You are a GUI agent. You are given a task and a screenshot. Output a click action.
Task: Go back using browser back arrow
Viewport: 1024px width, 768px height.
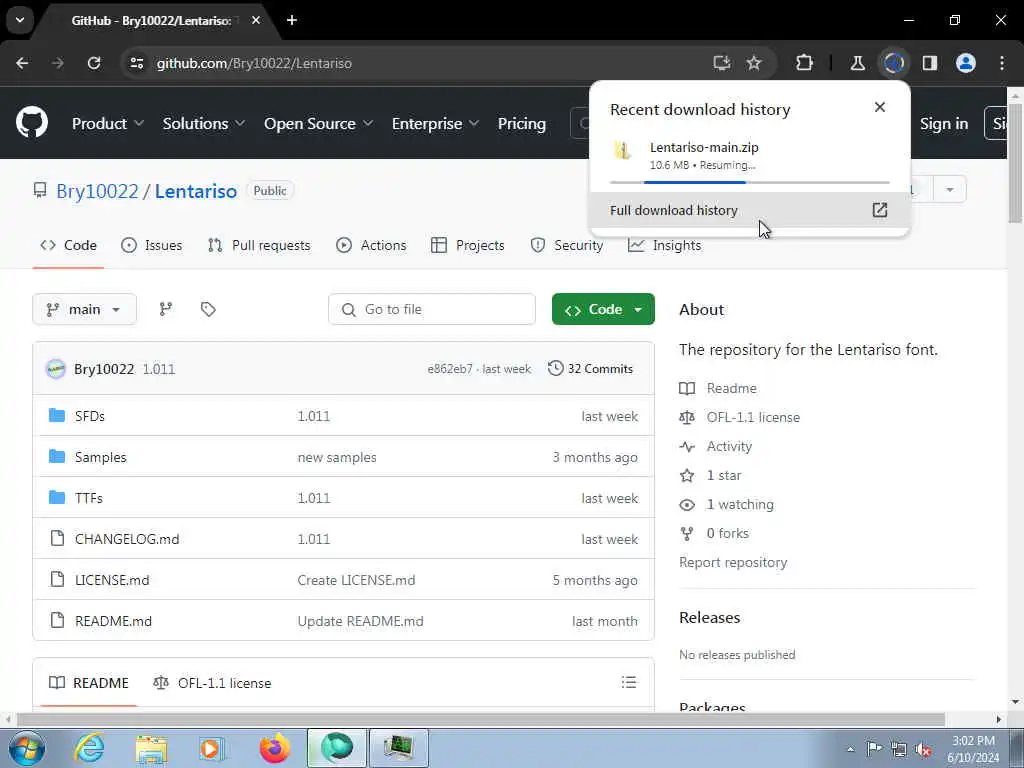(22, 63)
